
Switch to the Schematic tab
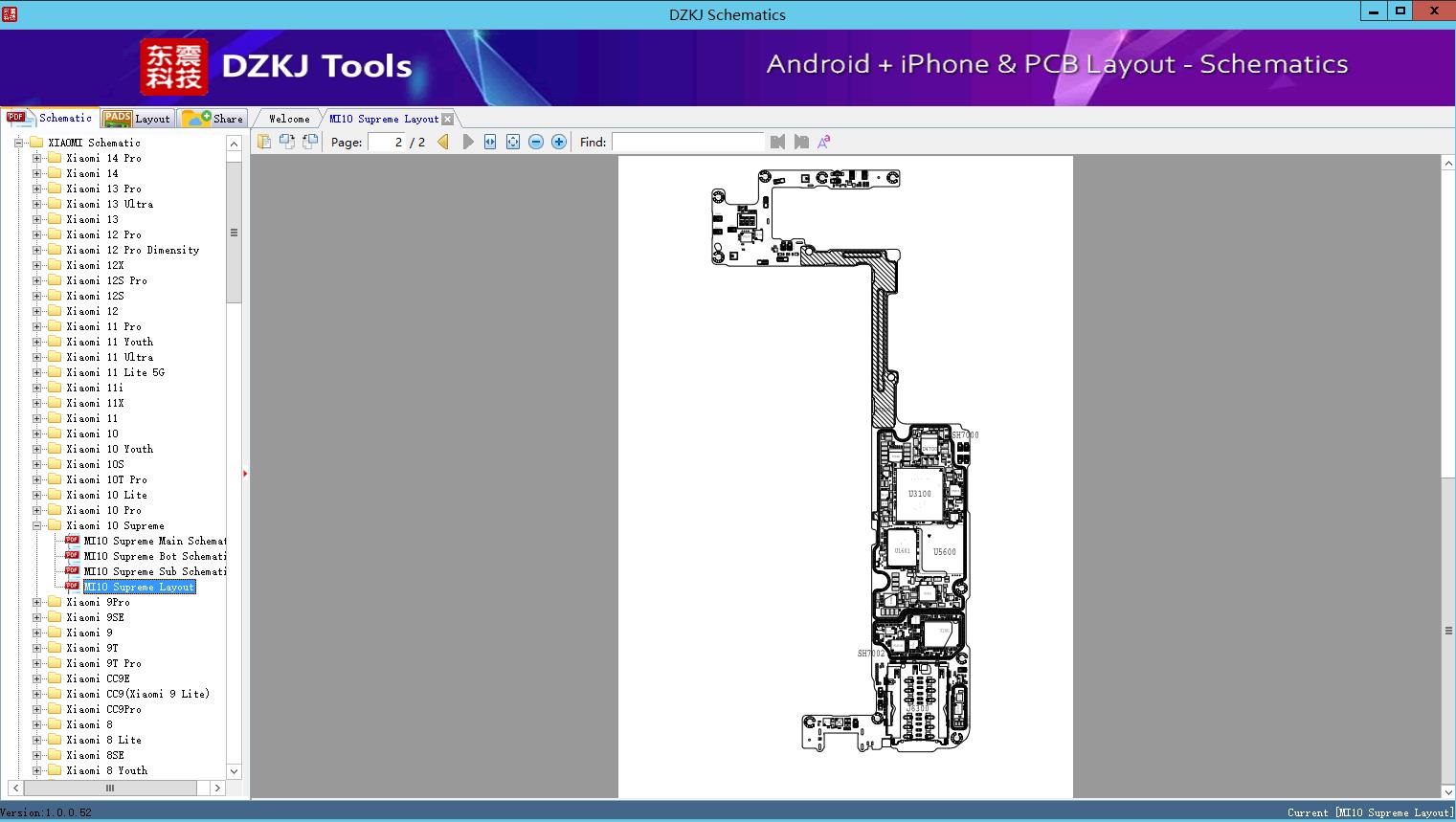[x=50, y=118]
